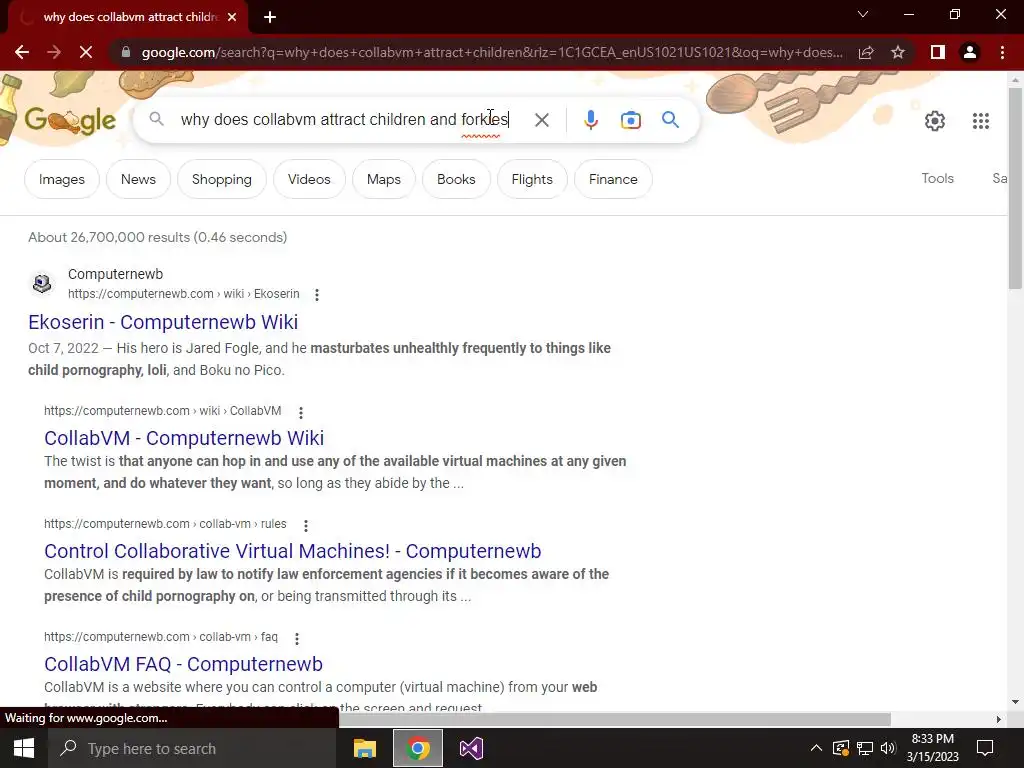Select the Books filter
Screen dimensions: 1024x768
(456, 179)
